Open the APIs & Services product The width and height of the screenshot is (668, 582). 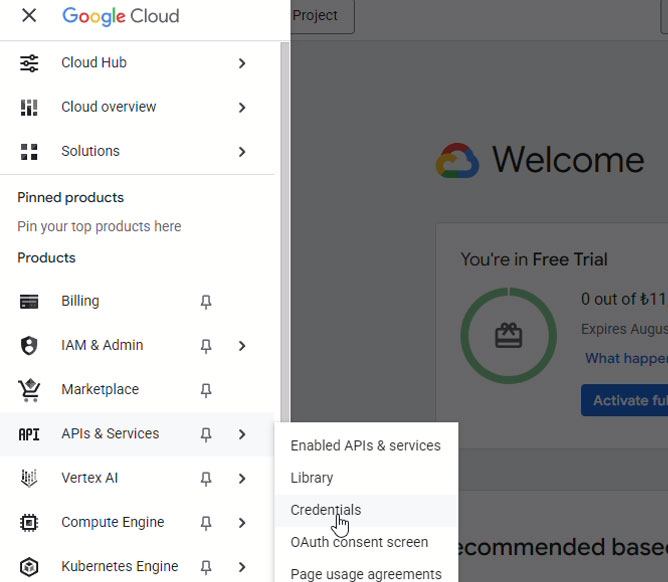click(x=137, y=434)
